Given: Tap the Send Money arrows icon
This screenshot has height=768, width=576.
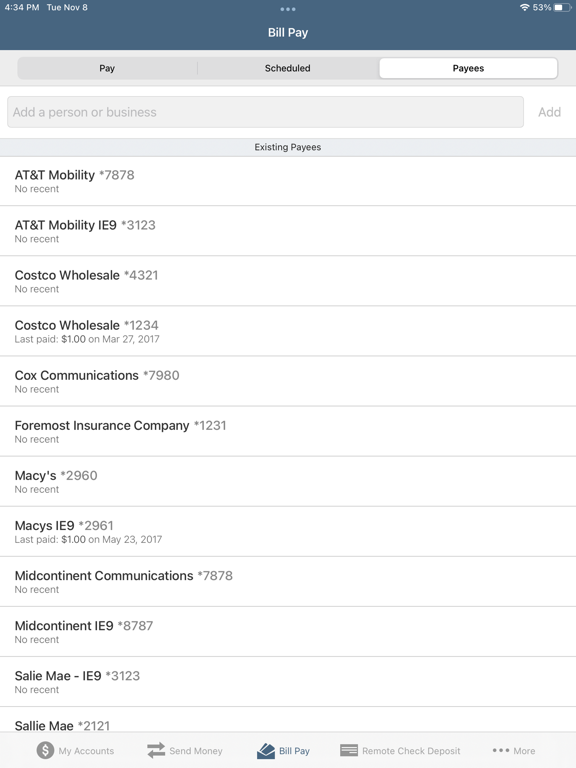Looking at the screenshot, I should 156,750.
